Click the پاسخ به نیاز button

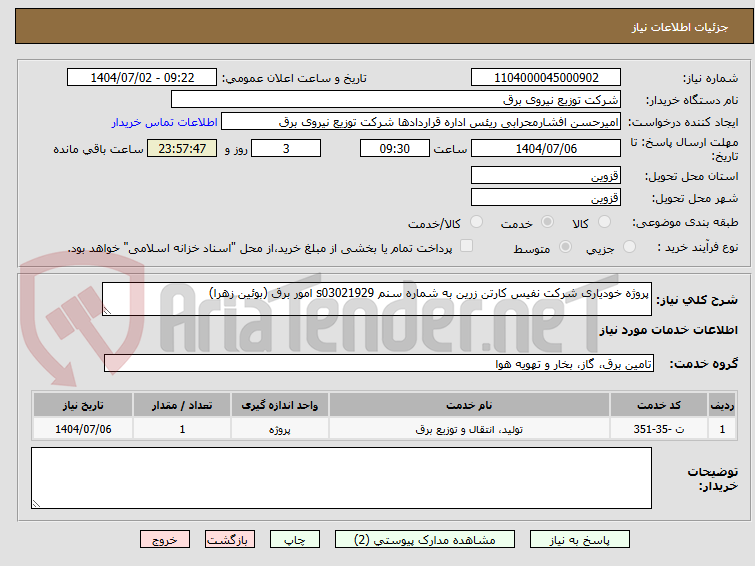pos(580,540)
